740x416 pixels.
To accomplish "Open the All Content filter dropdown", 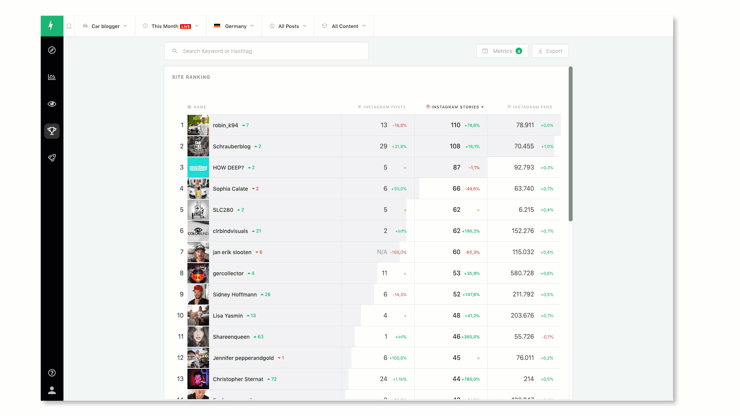I will 344,26.
